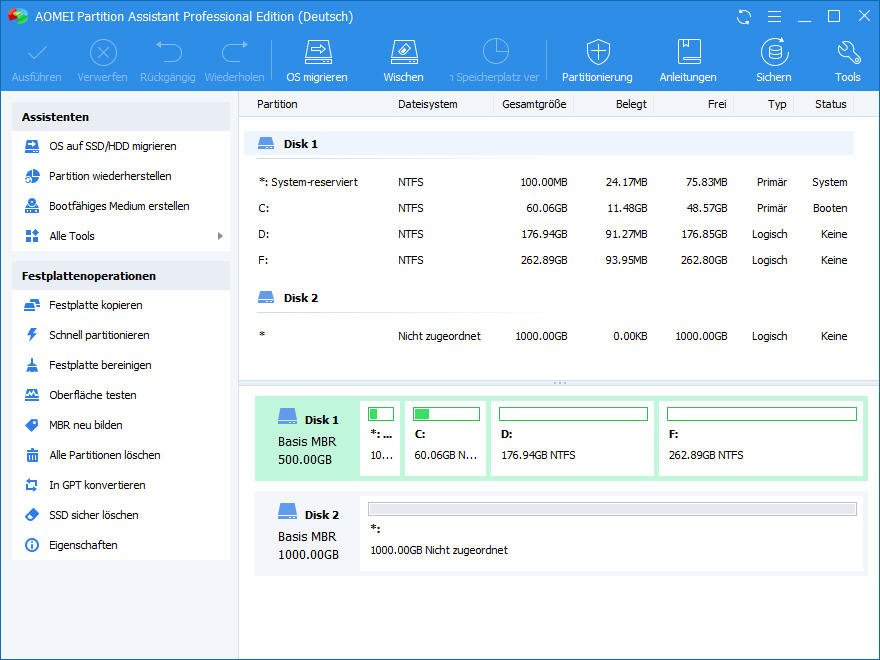Expand the Alle Tools submenu arrow
The image size is (880, 660).
point(220,236)
